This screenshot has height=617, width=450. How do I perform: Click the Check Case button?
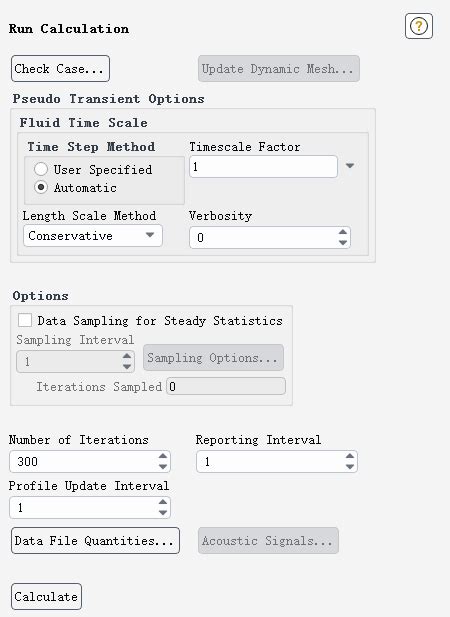pyautogui.click(x=60, y=68)
